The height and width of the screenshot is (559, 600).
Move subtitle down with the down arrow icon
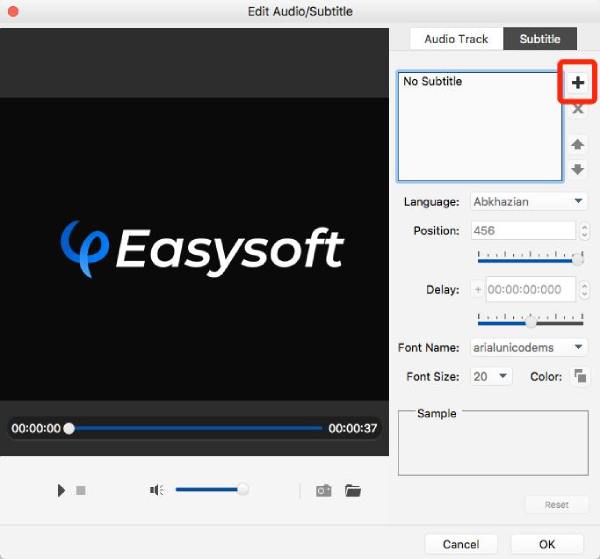pos(577,169)
